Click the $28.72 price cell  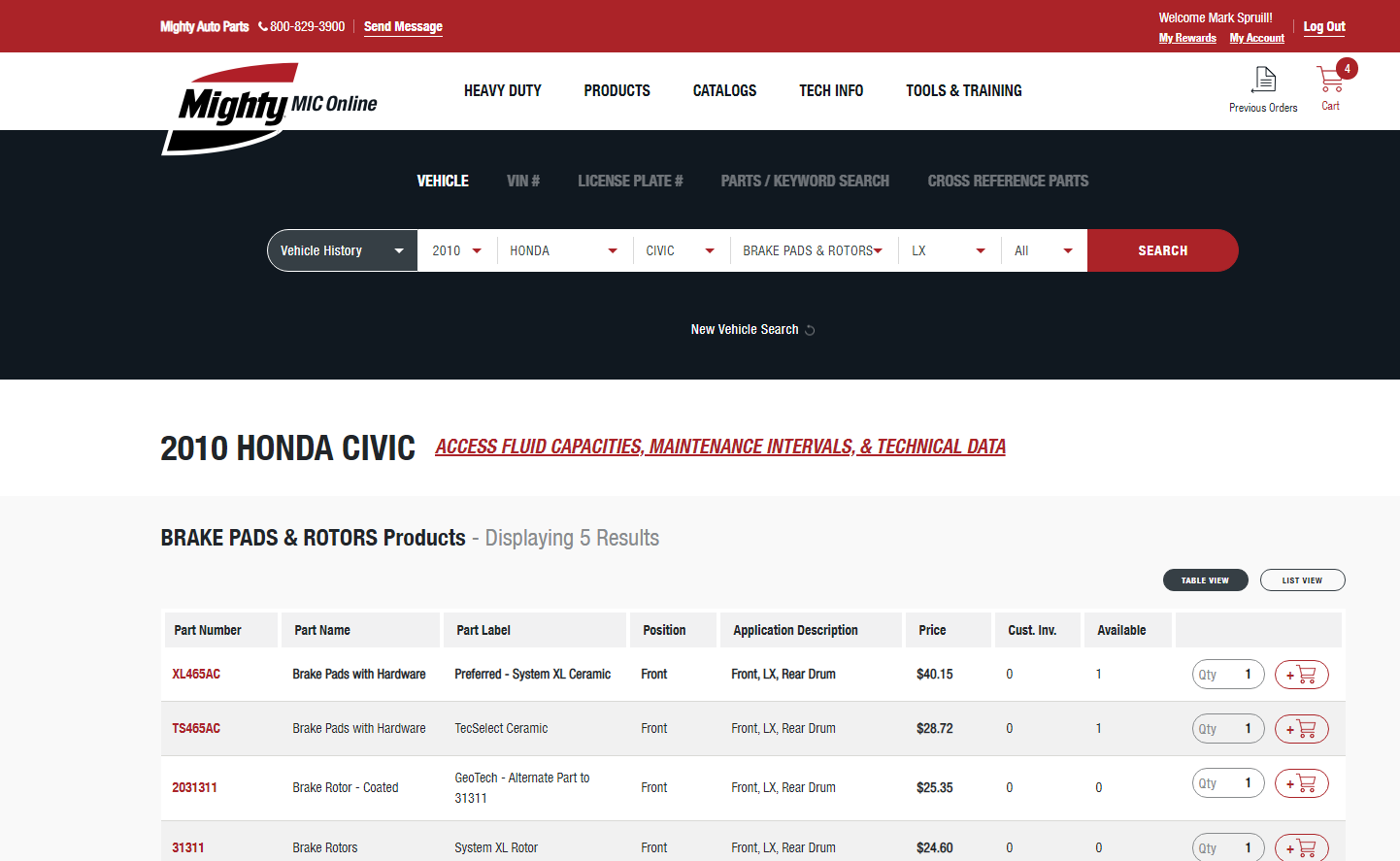tap(935, 729)
